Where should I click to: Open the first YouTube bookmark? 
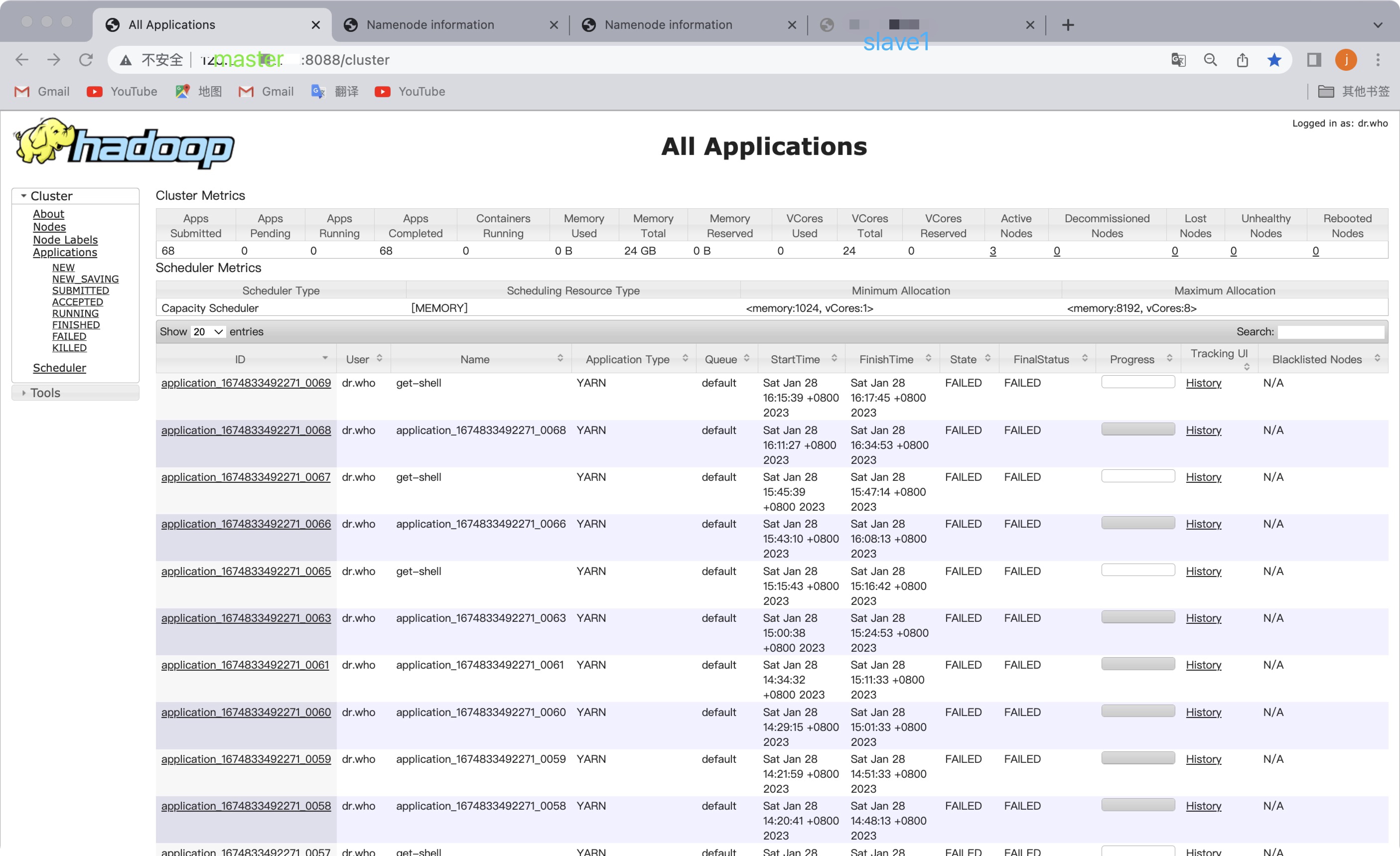click(122, 92)
